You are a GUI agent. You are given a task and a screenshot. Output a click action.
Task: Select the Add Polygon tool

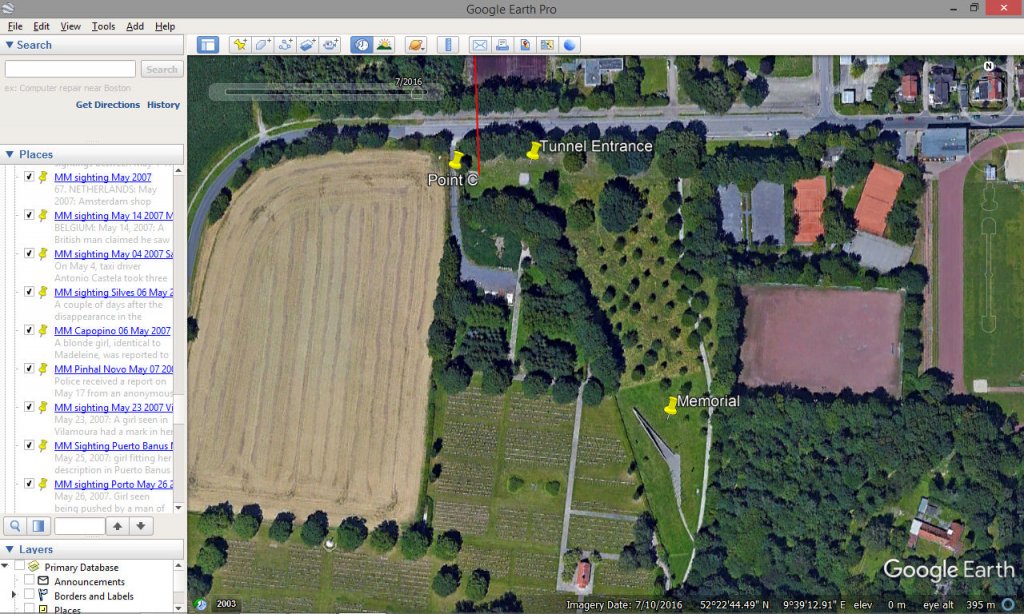point(262,44)
